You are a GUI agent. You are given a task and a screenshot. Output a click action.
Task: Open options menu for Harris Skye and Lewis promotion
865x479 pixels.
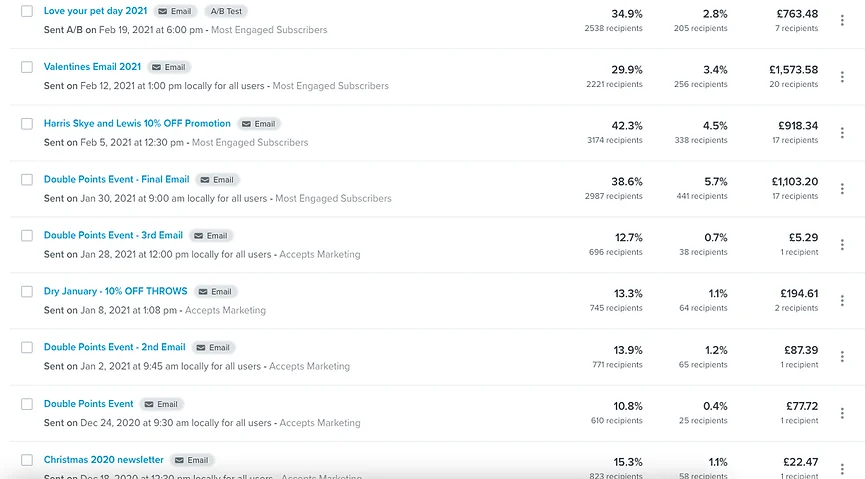pos(845,134)
